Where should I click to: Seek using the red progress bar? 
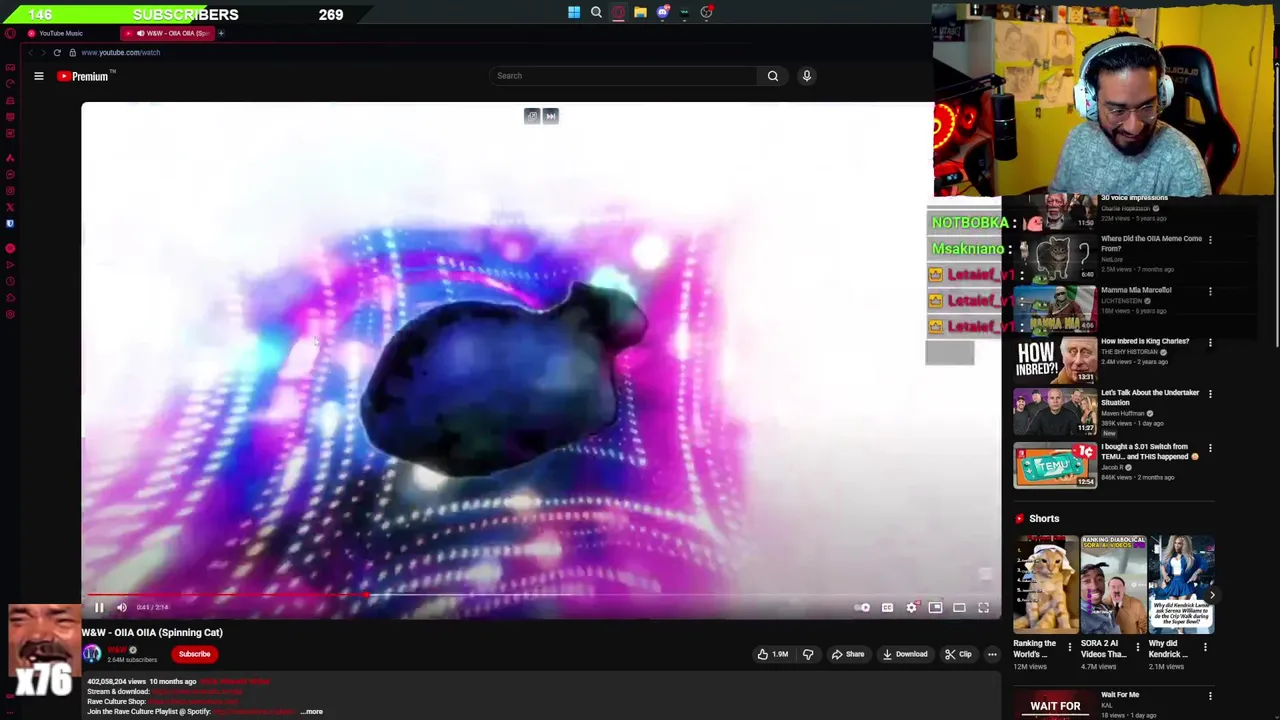click(540, 595)
